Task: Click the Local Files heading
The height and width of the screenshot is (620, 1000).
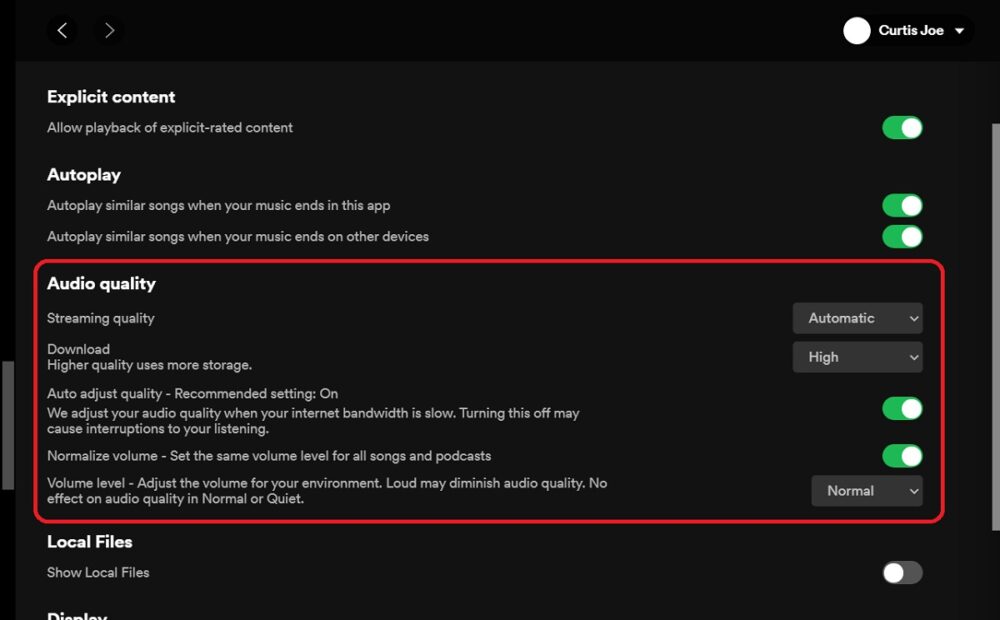Action: point(89,541)
